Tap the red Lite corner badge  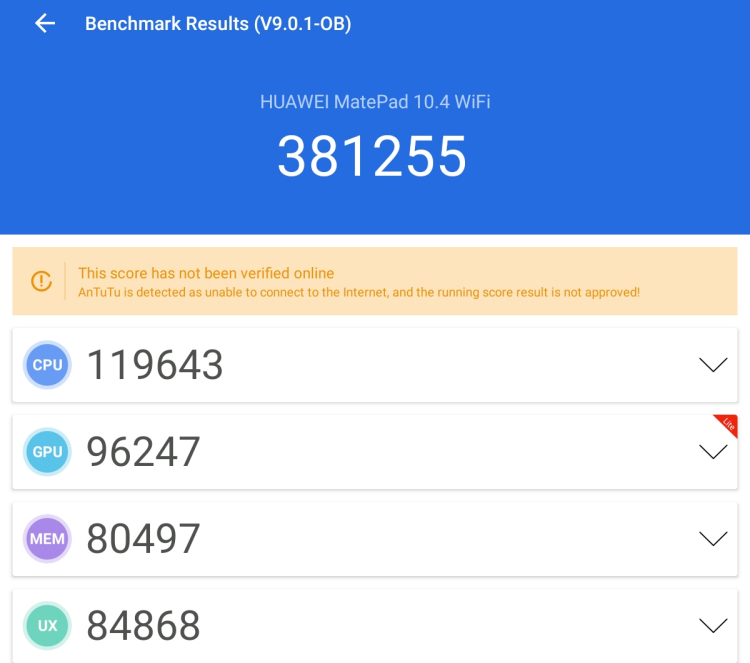[728, 424]
